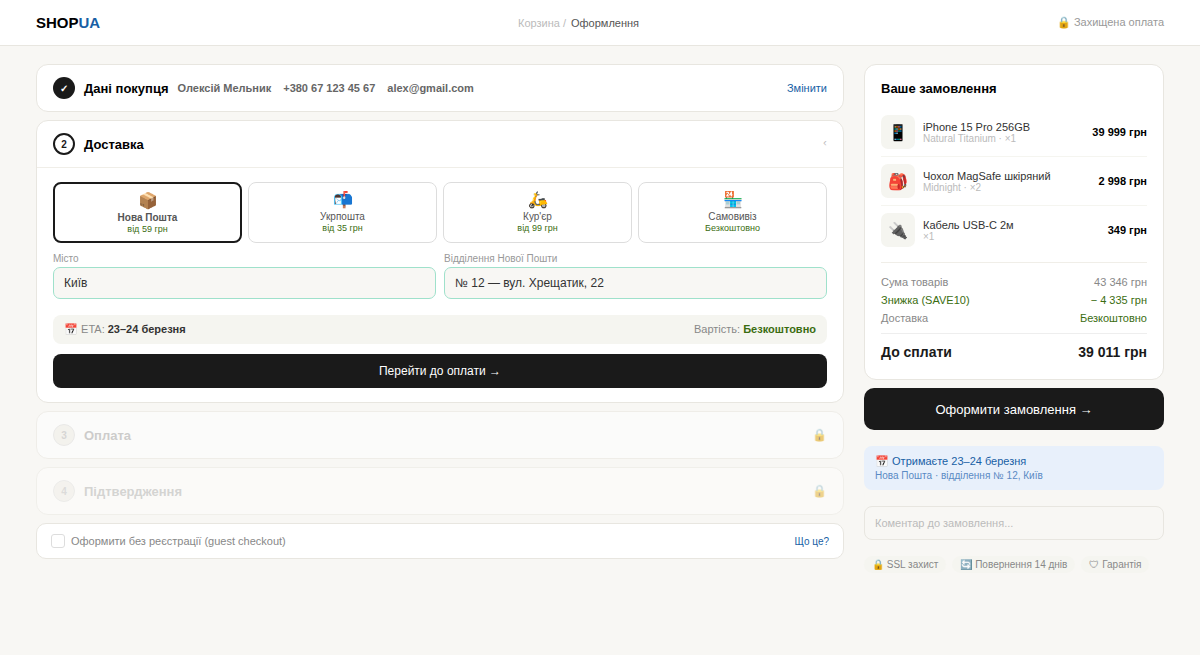Click the Повернення 14 днів badge
This screenshot has width=1200, height=655.
(x=1013, y=564)
